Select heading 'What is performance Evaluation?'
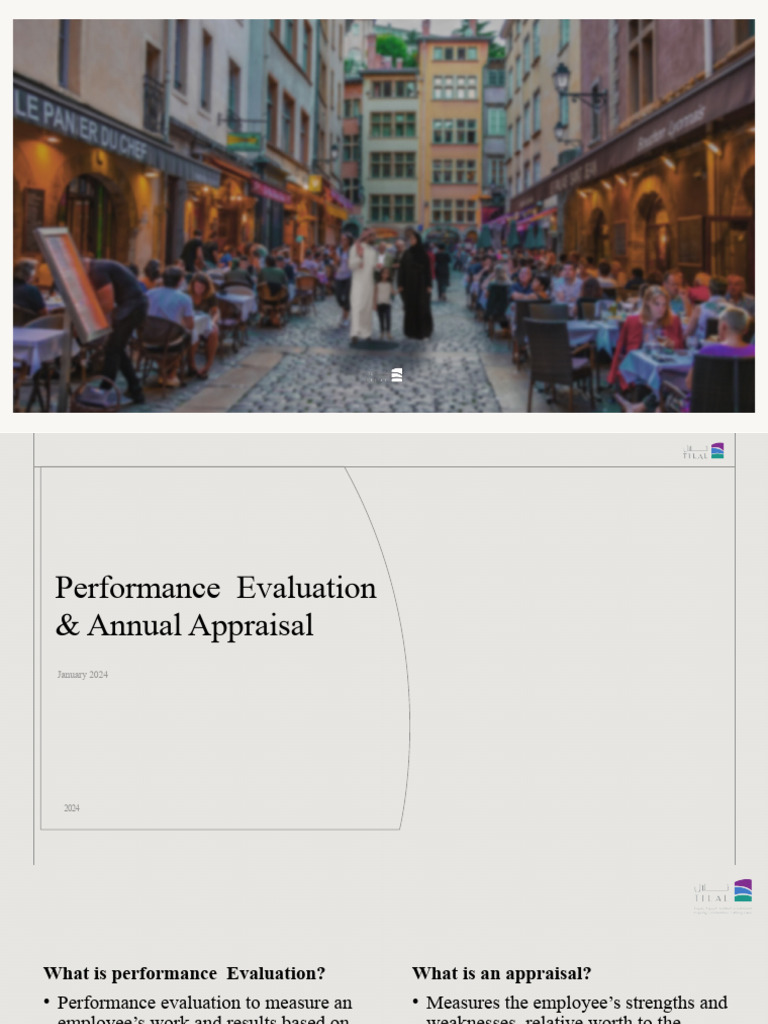 pos(184,973)
